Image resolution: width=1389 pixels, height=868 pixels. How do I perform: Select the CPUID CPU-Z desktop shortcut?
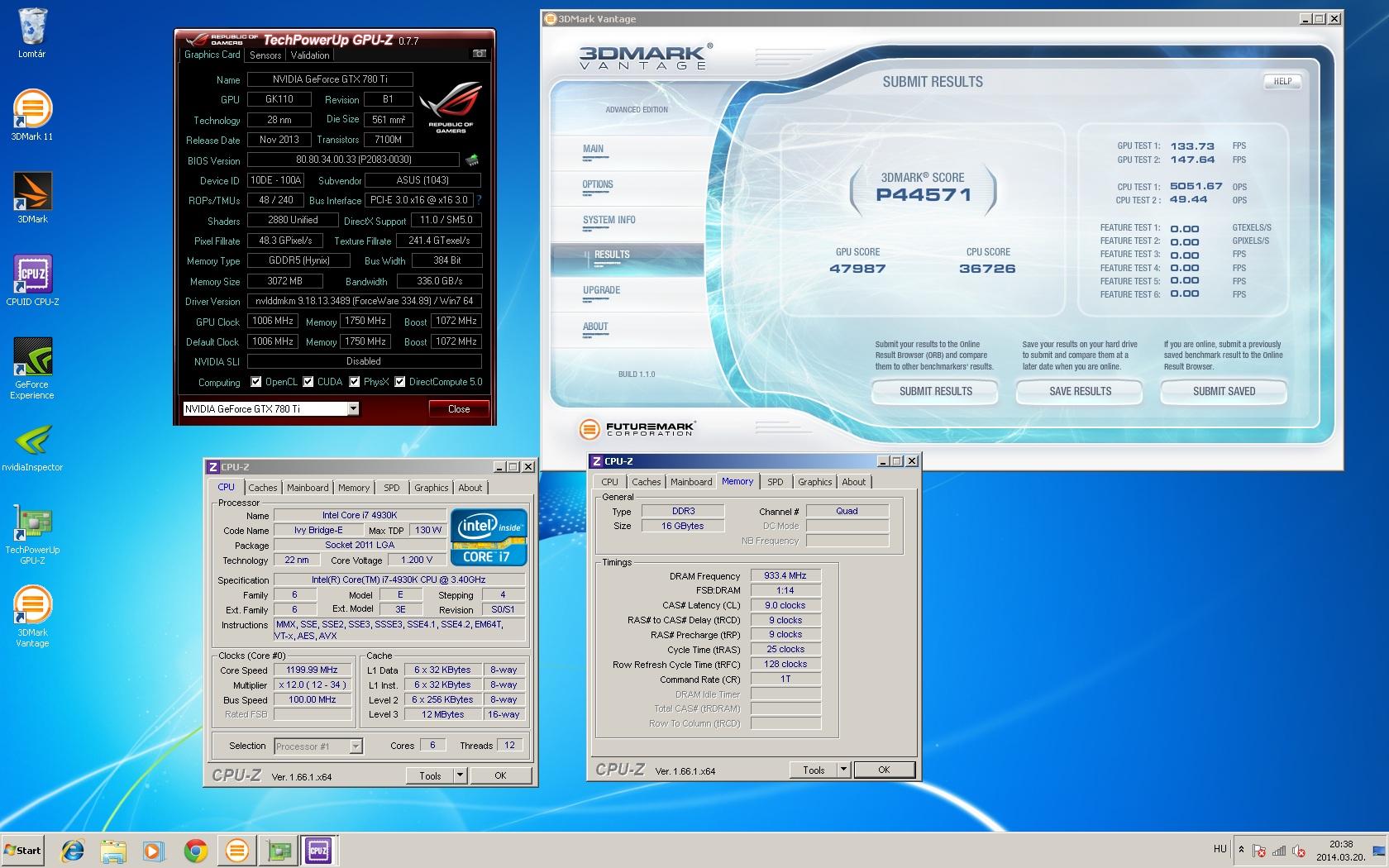pos(32,280)
